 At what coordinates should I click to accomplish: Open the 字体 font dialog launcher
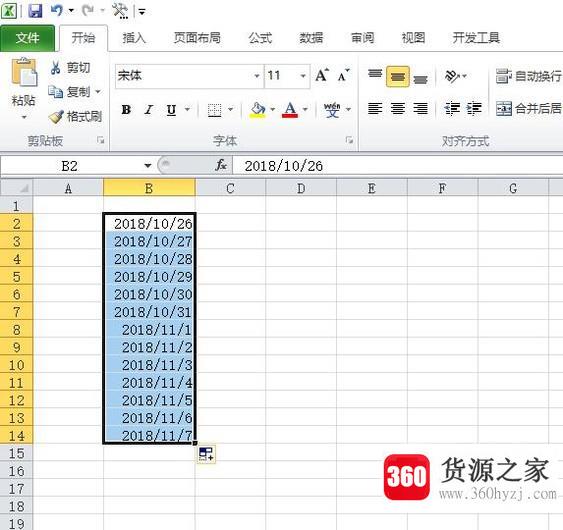tap(349, 140)
